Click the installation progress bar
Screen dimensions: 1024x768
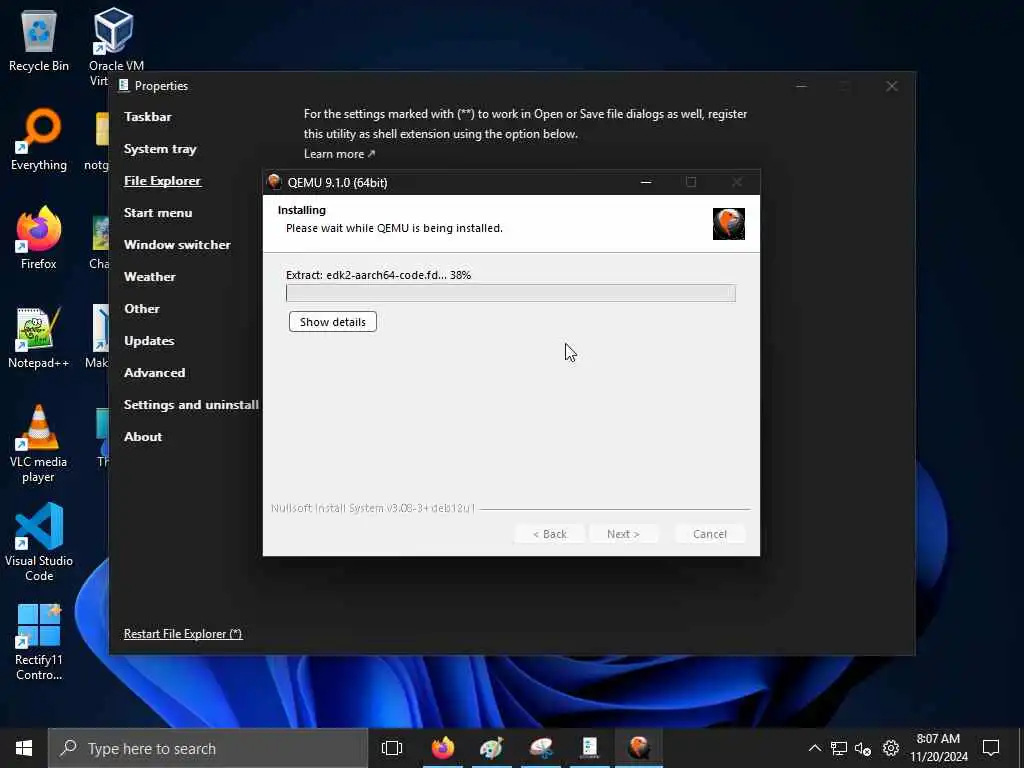[511, 293]
